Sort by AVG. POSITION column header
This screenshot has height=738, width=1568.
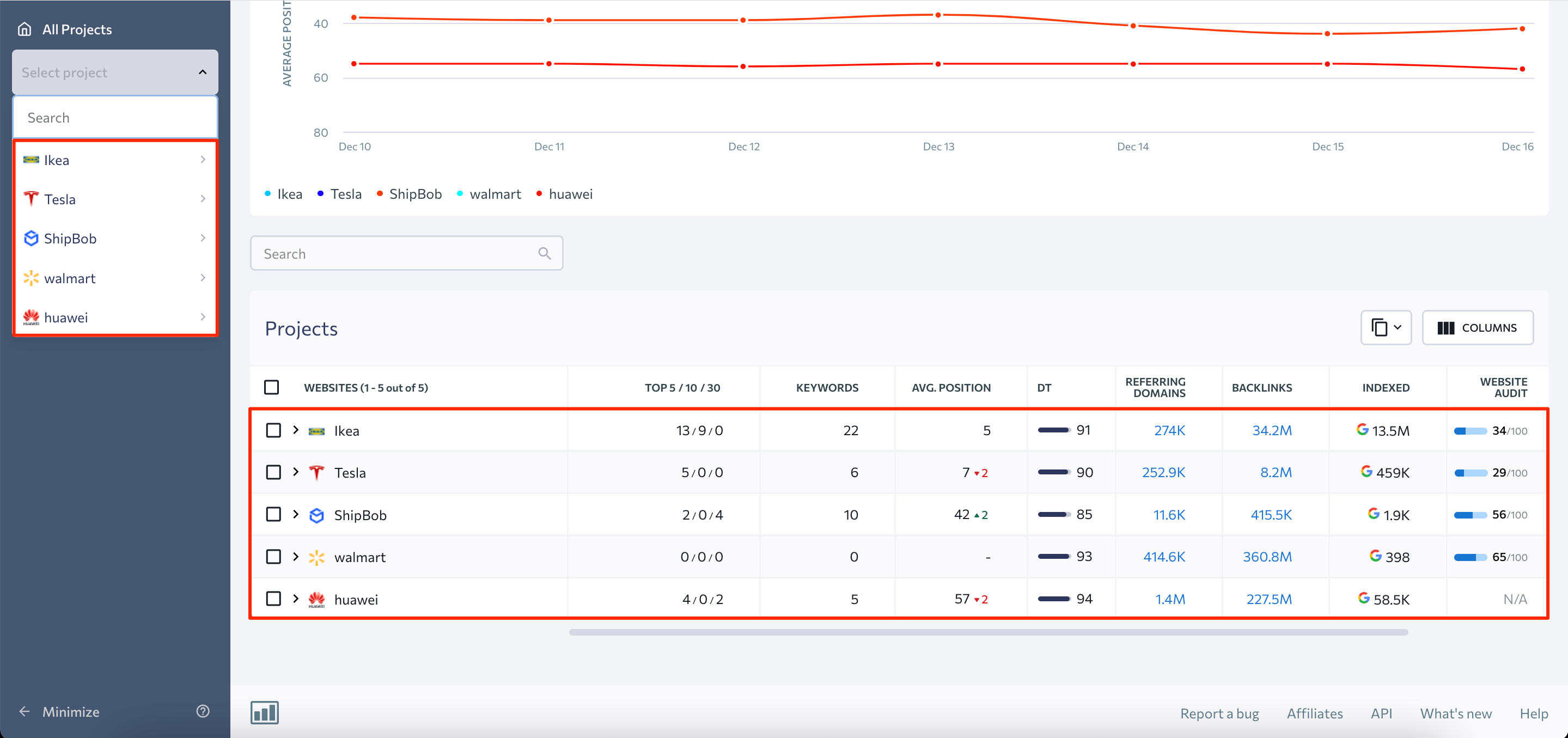[x=951, y=387]
